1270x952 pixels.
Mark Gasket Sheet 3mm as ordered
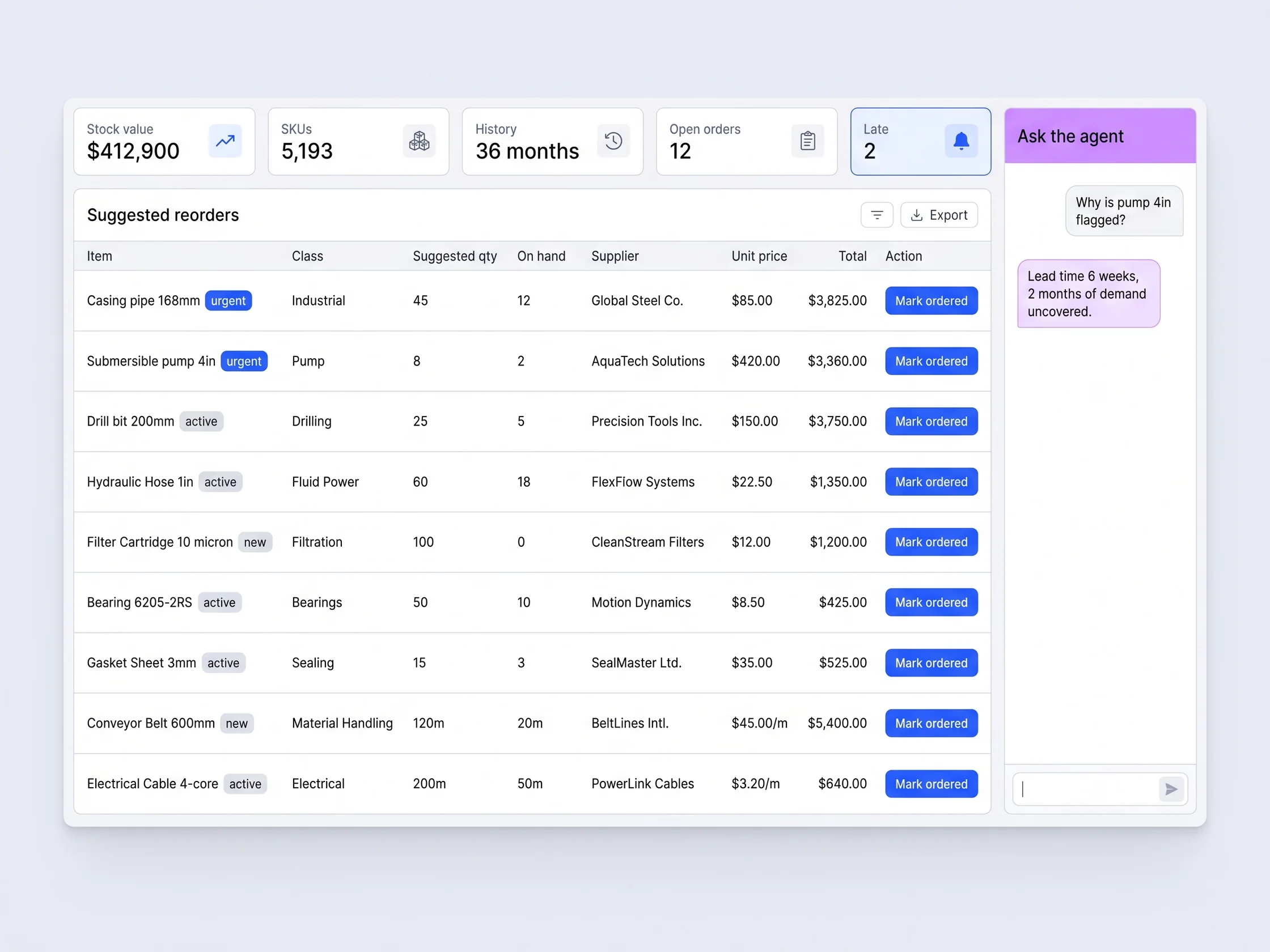tap(932, 663)
